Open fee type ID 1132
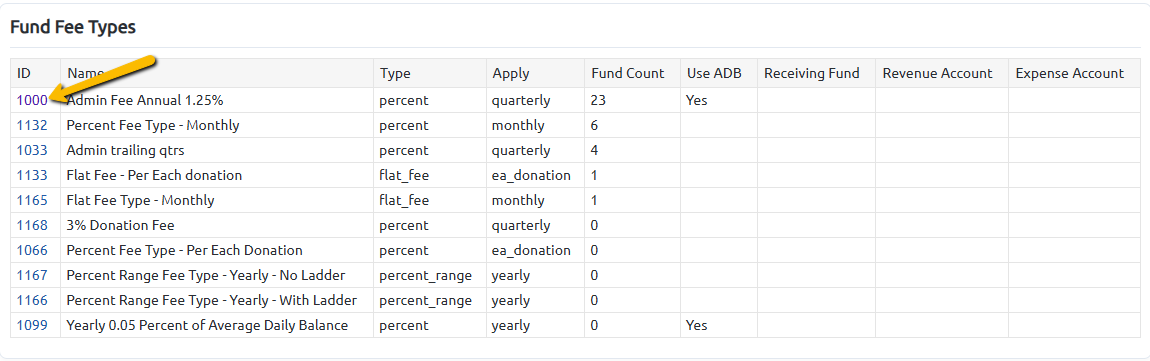The width and height of the screenshot is (1150, 361). click(x=32, y=125)
